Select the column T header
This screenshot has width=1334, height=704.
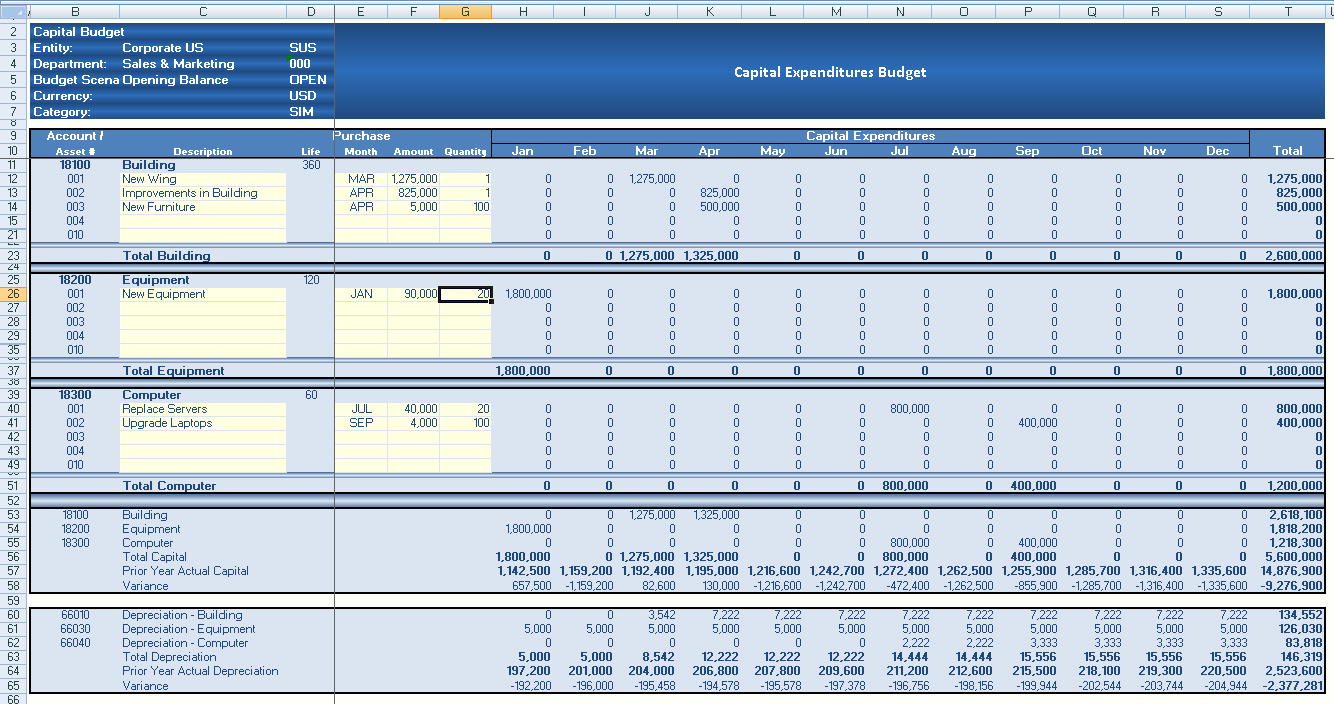[1288, 11]
